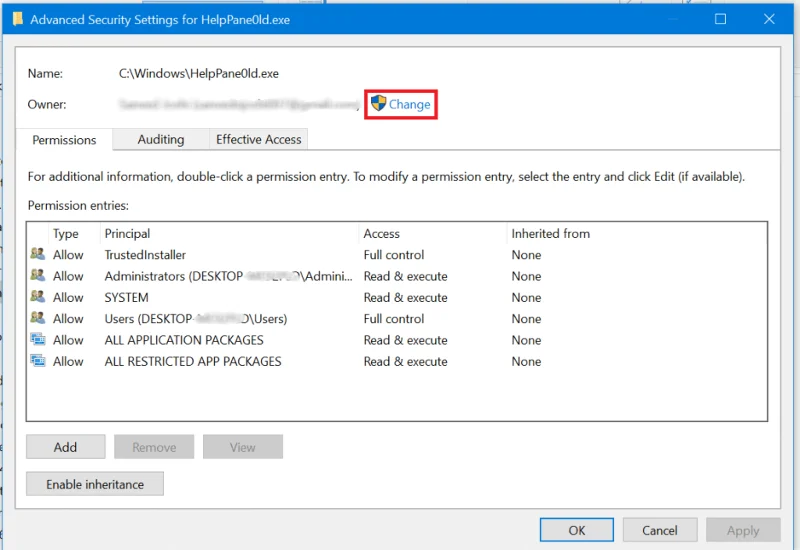This screenshot has width=800, height=550.
Task: Click the Add button
Action: pos(65,447)
